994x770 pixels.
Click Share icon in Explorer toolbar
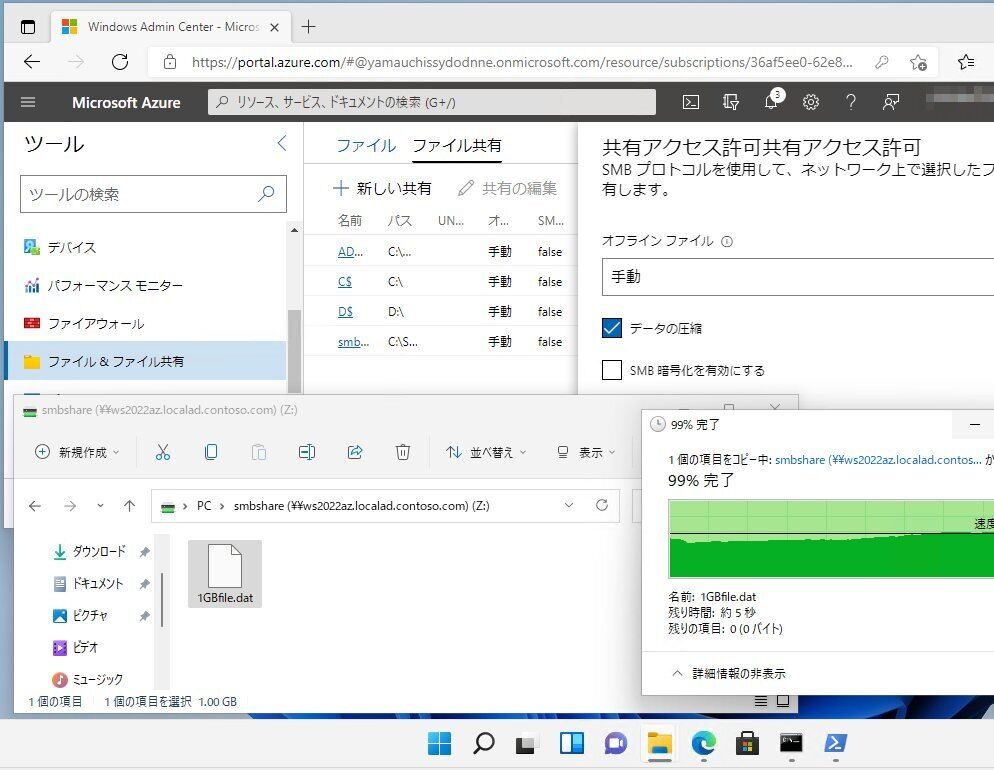pos(355,452)
